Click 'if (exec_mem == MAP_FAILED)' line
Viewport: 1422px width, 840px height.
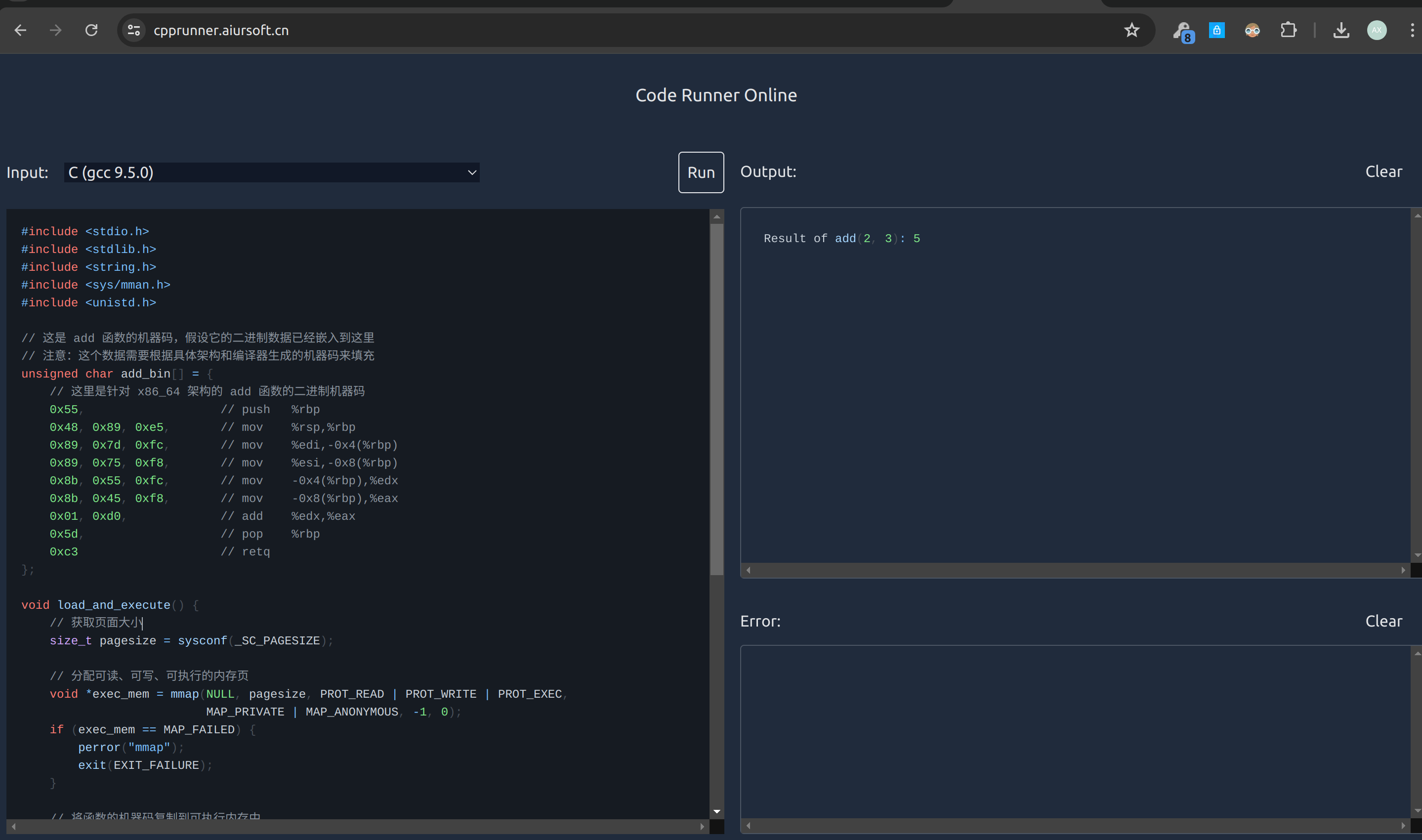pos(153,730)
